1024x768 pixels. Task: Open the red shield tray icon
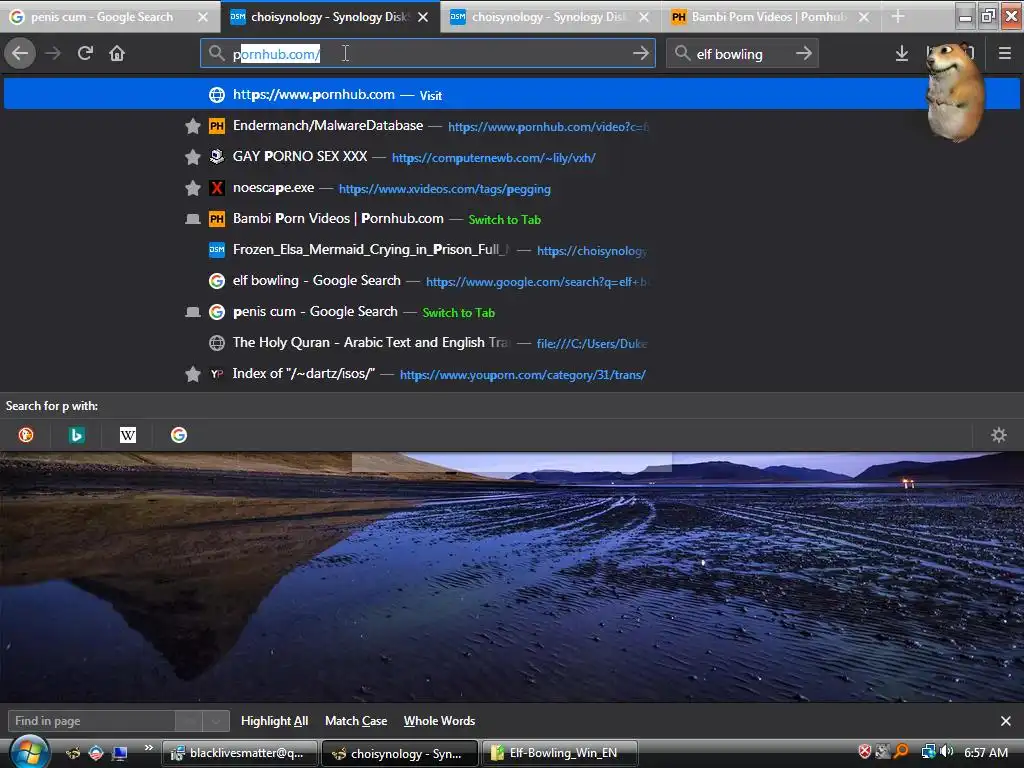pyautogui.click(x=865, y=752)
